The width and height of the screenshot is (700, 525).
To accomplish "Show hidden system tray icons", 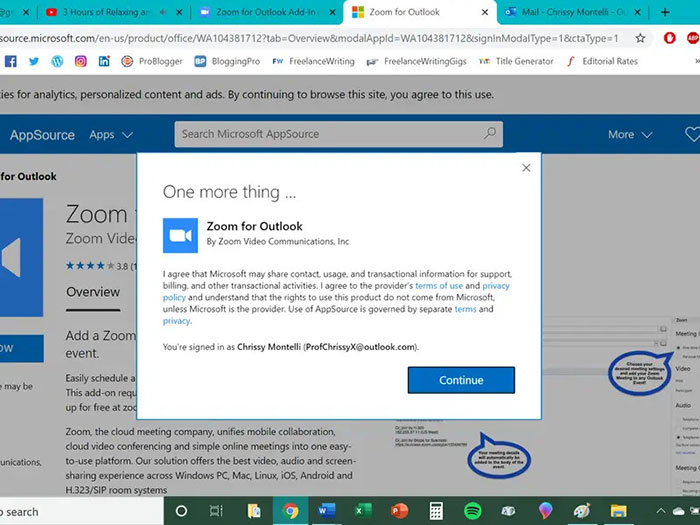I will 660,511.
